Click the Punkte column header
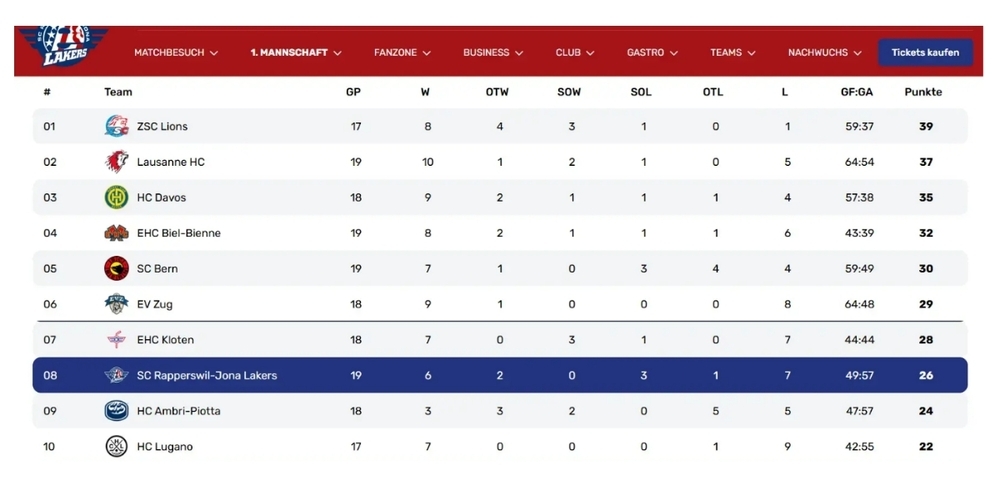Screen dimensions: 1000x500 pyautogui.click(x=923, y=92)
